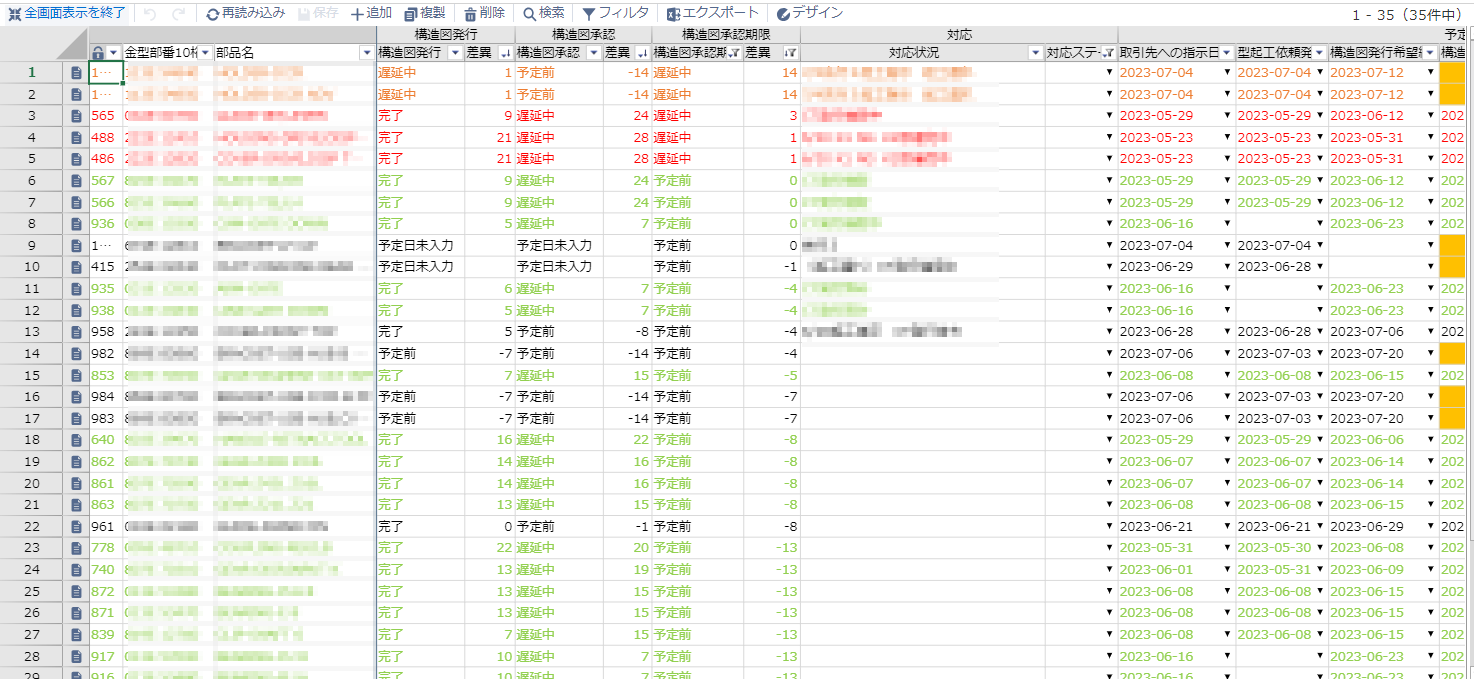Click the 対応 column group header

click(x=958, y=34)
